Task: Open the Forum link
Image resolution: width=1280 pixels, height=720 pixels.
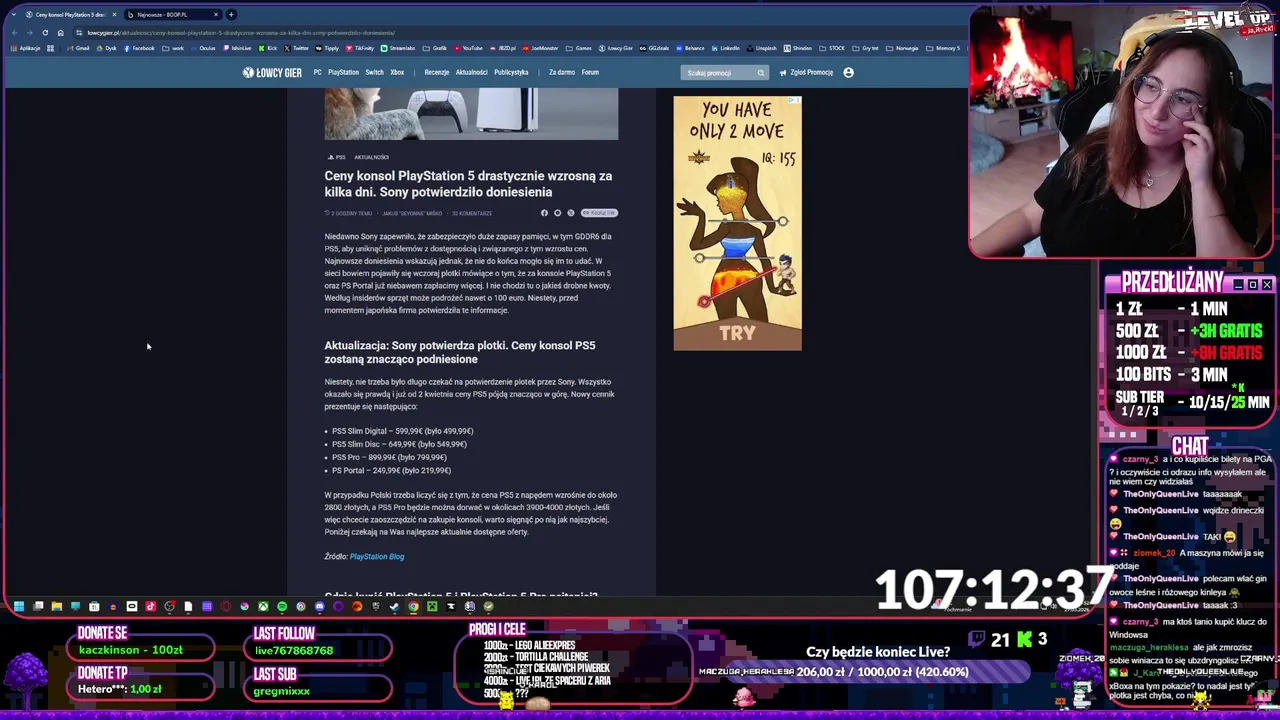Action: pos(590,72)
